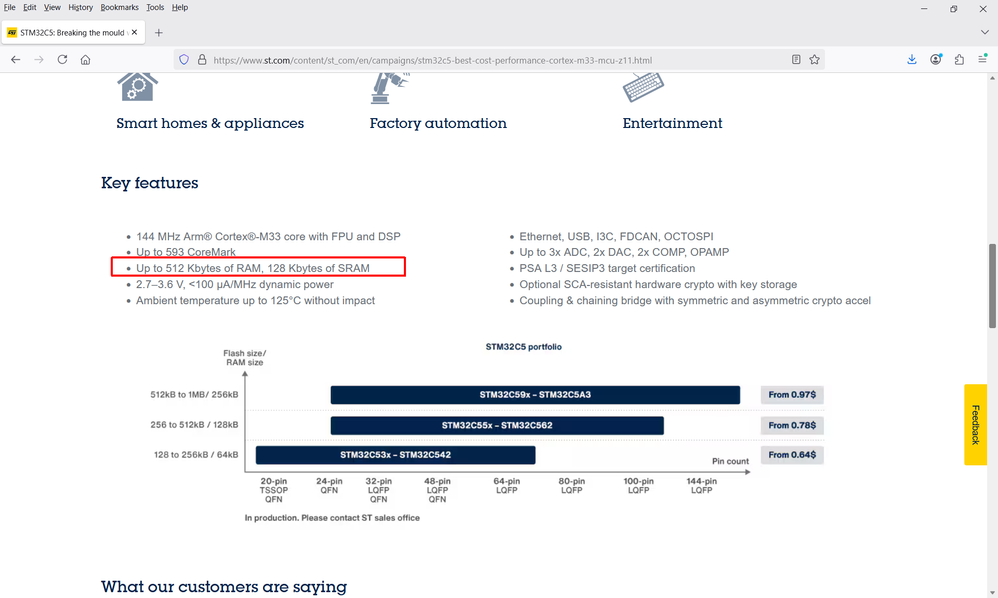Image resolution: width=998 pixels, height=598 pixels.
Task: Click the STM32C53x – STM32C542 bar
Action: coord(395,455)
